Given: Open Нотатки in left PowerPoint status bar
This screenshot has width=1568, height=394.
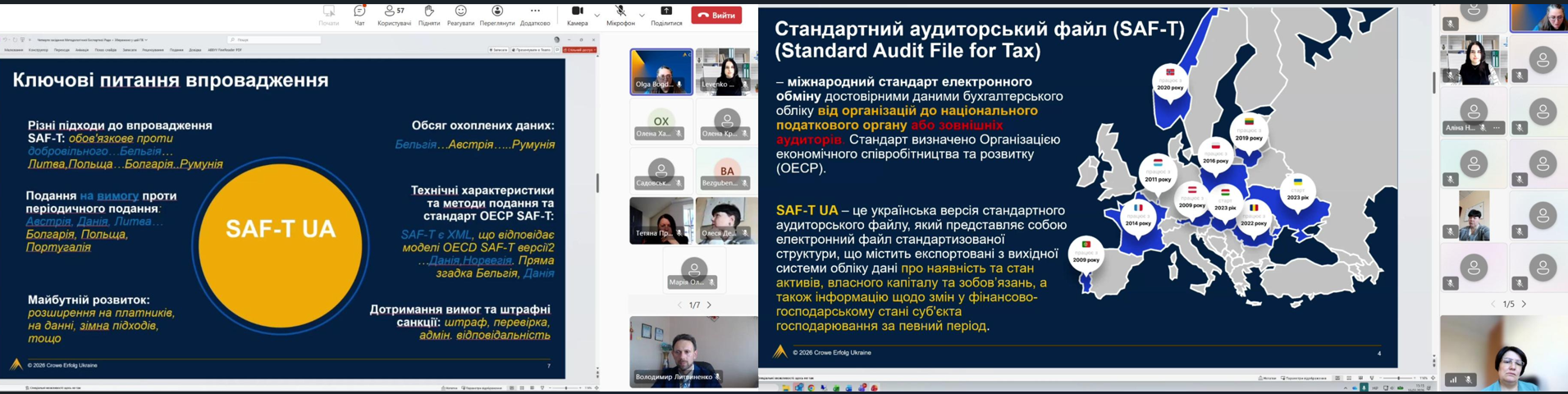Looking at the screenshot, I should (450, 387).
